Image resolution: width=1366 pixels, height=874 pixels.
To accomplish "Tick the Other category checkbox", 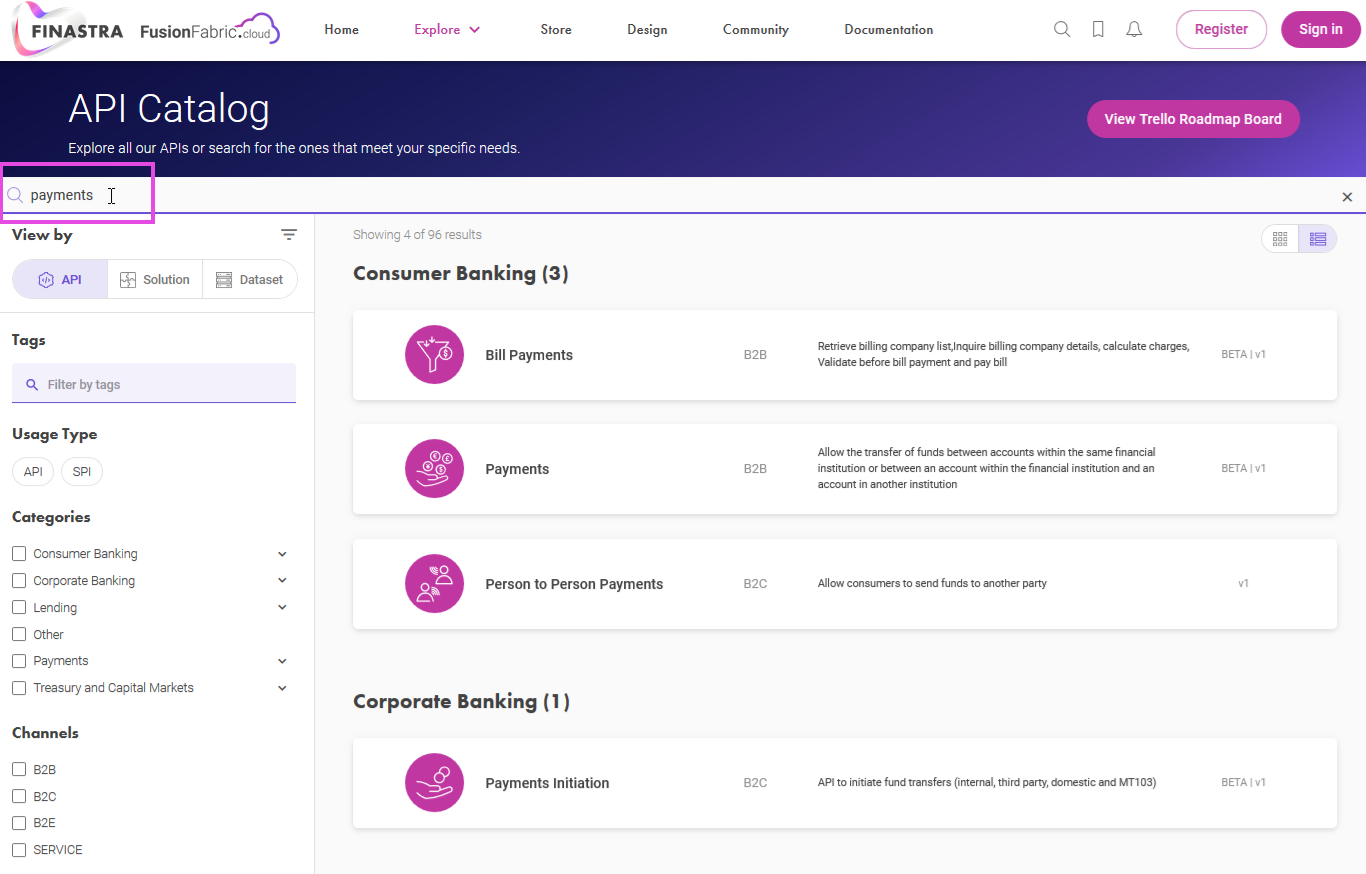I will (x=19, y=635).
